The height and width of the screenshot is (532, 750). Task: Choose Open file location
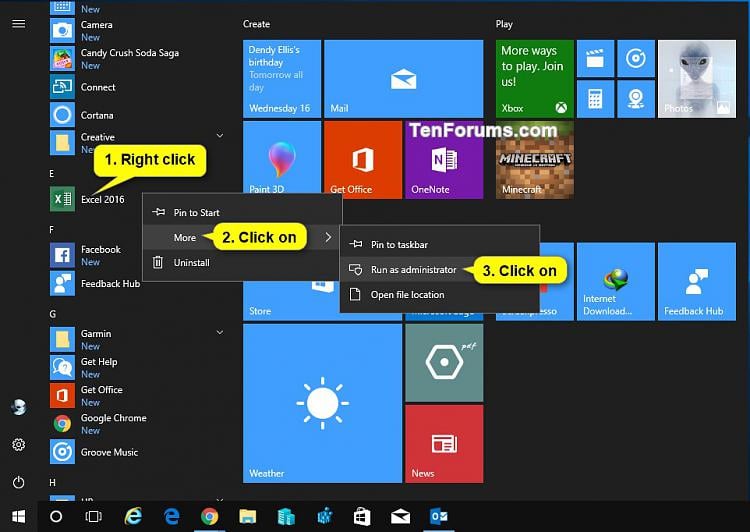point(440,294)
